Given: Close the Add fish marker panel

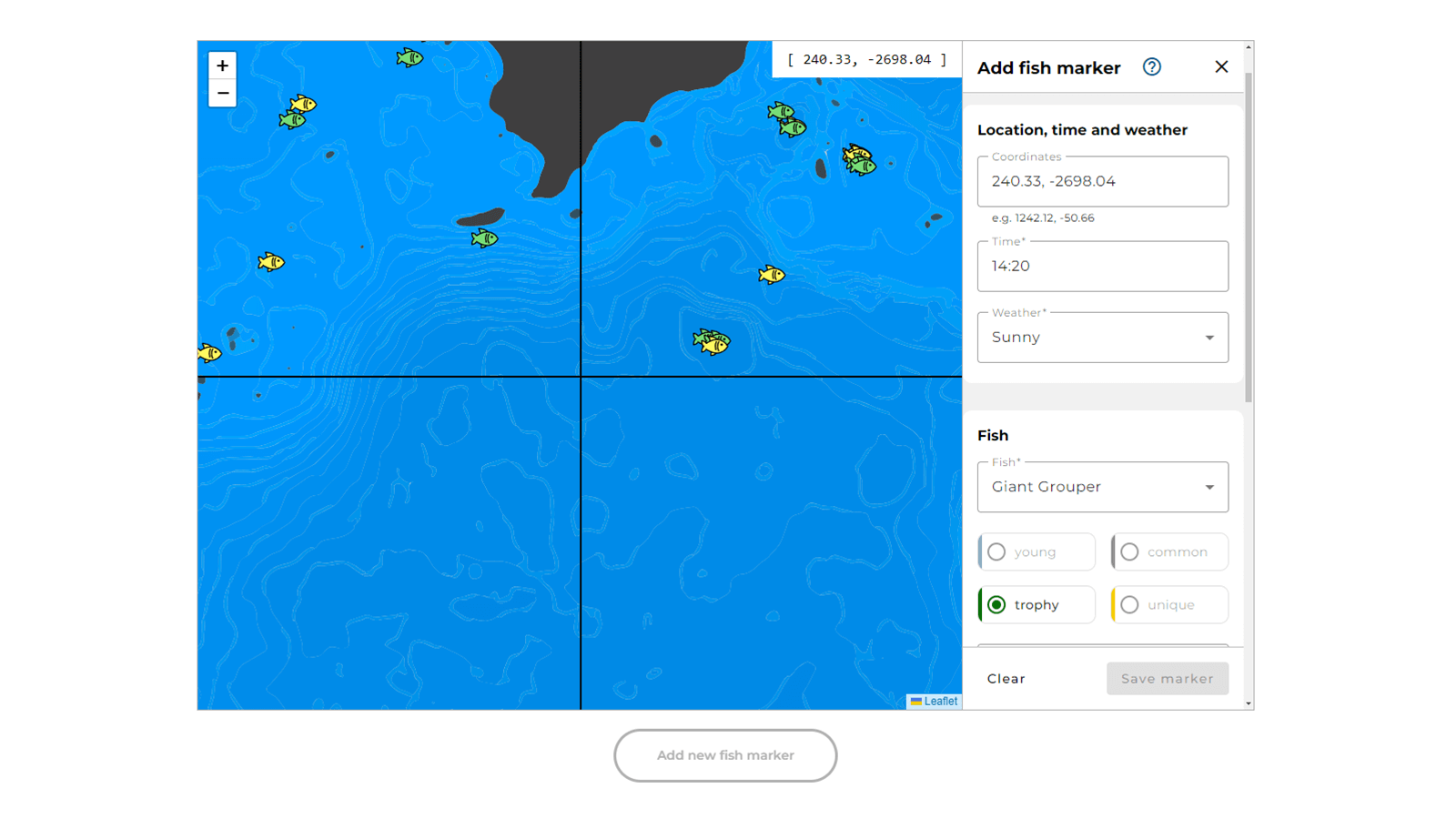Looking at the screenshot, I should click(x=1221, y=67).
